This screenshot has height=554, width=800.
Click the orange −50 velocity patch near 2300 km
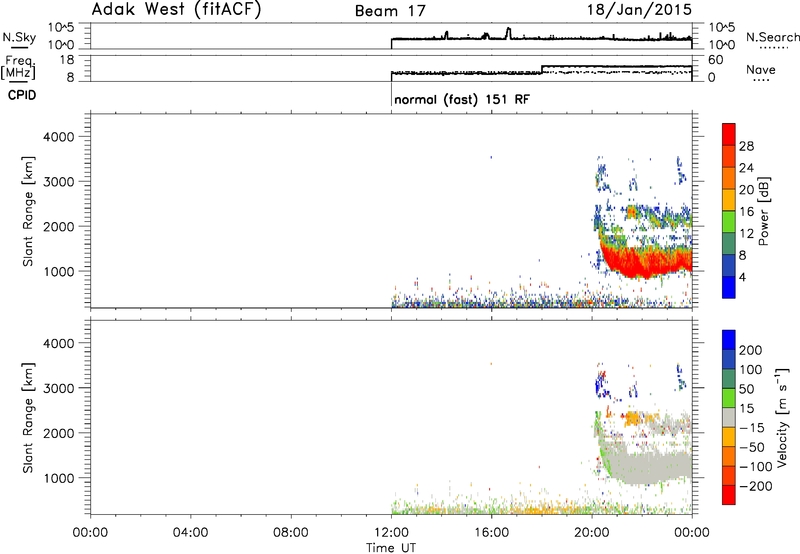633,419
